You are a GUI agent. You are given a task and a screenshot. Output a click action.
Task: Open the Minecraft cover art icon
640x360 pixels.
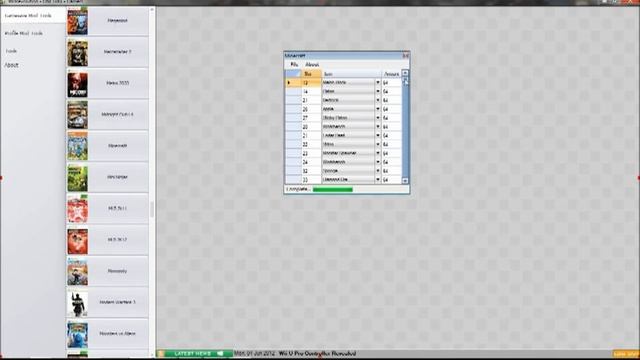coord(77,146)
